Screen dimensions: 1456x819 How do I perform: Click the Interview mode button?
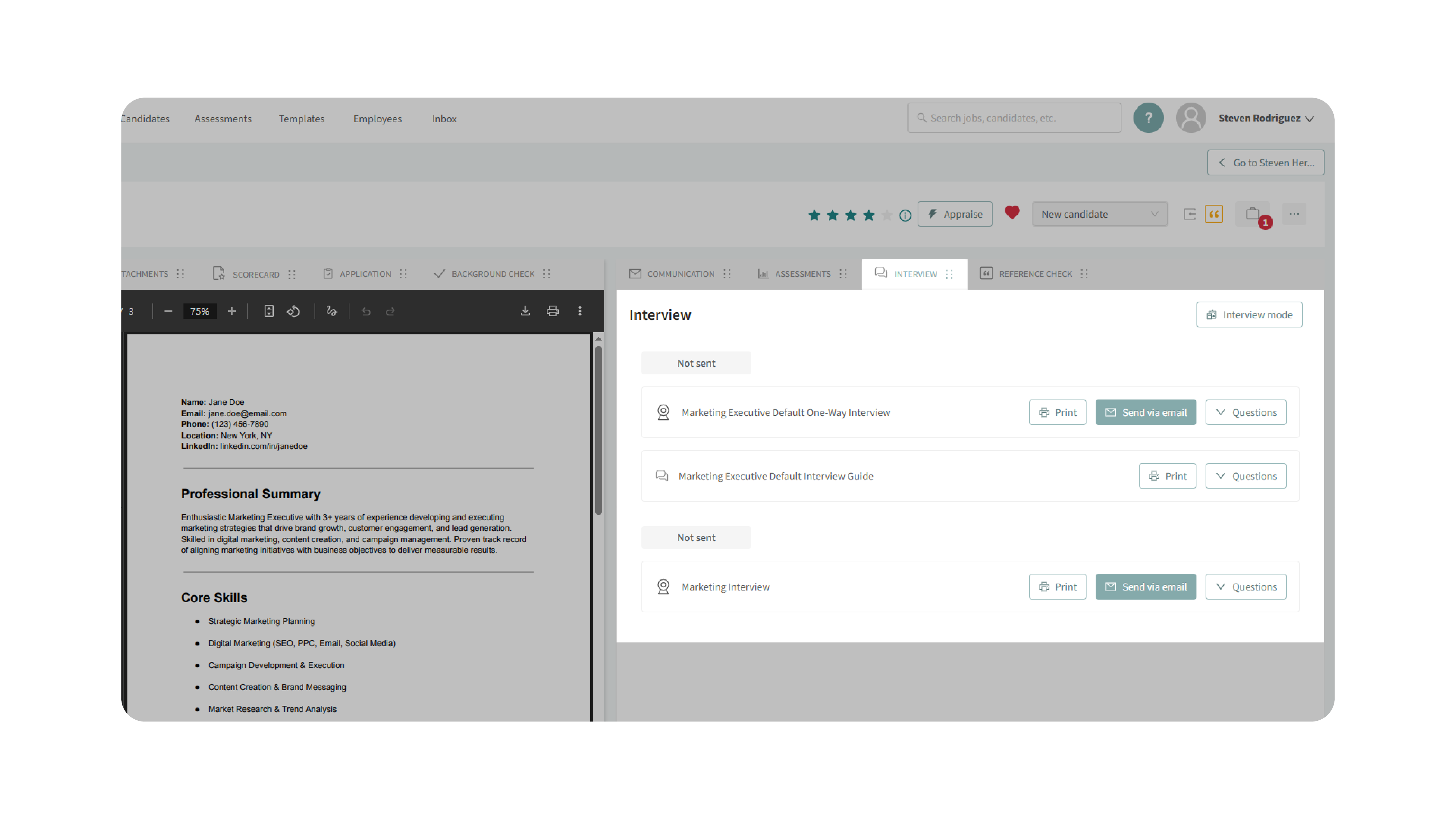point(1249,315)
